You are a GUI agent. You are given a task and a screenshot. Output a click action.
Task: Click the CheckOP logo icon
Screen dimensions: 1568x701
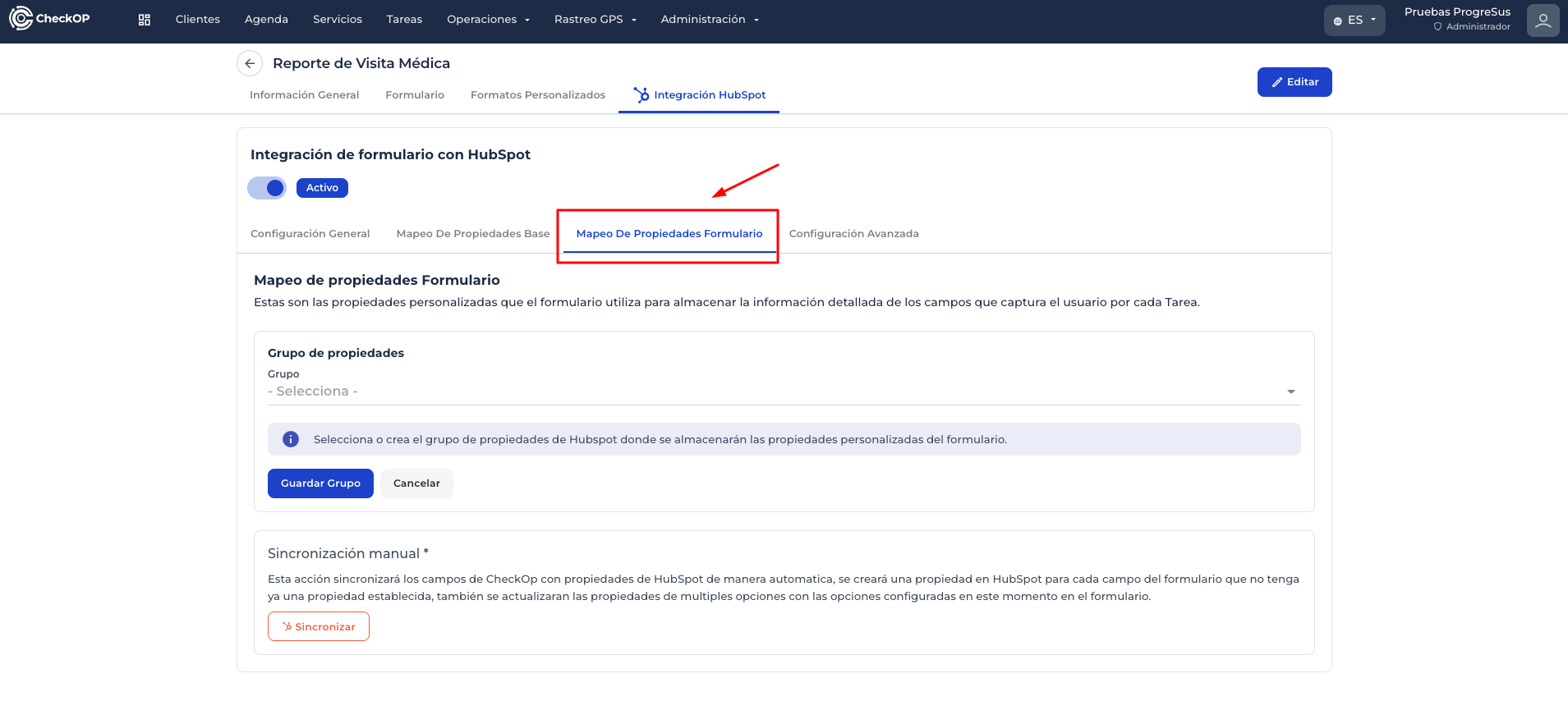pyautogui.click(x=21, y=18)
